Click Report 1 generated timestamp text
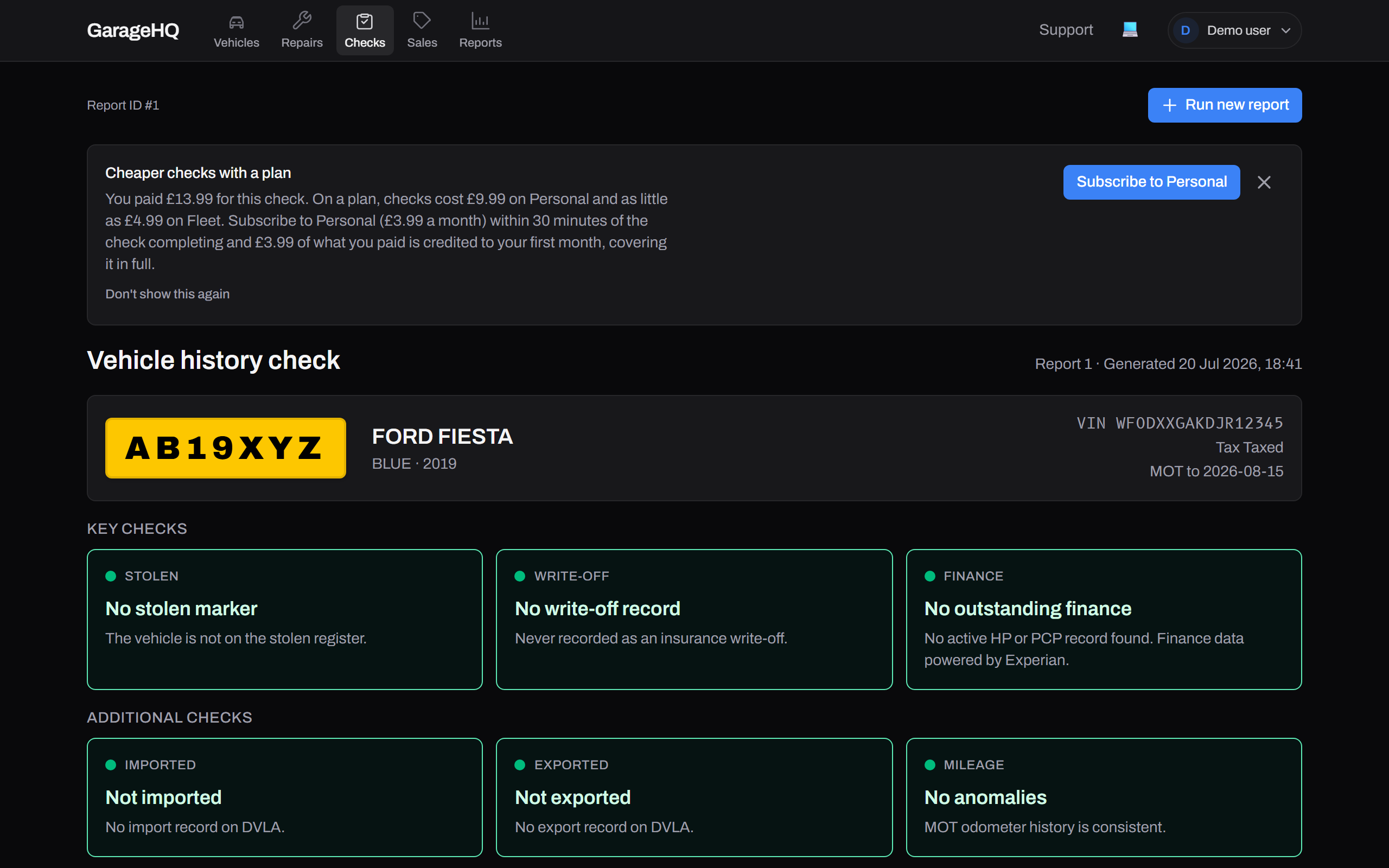The width and height of the screenshot is (1389, 868). point(1168,364)
